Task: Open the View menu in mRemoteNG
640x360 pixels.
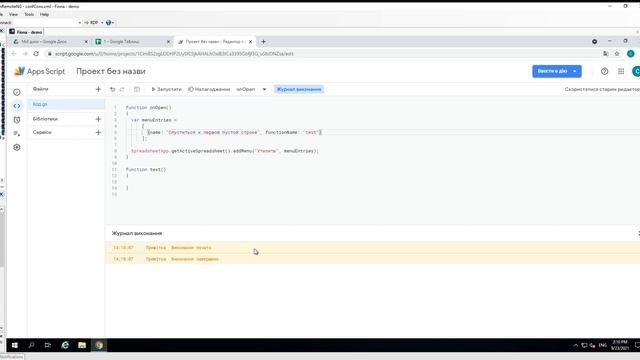Action: click(x=13, y=14)
